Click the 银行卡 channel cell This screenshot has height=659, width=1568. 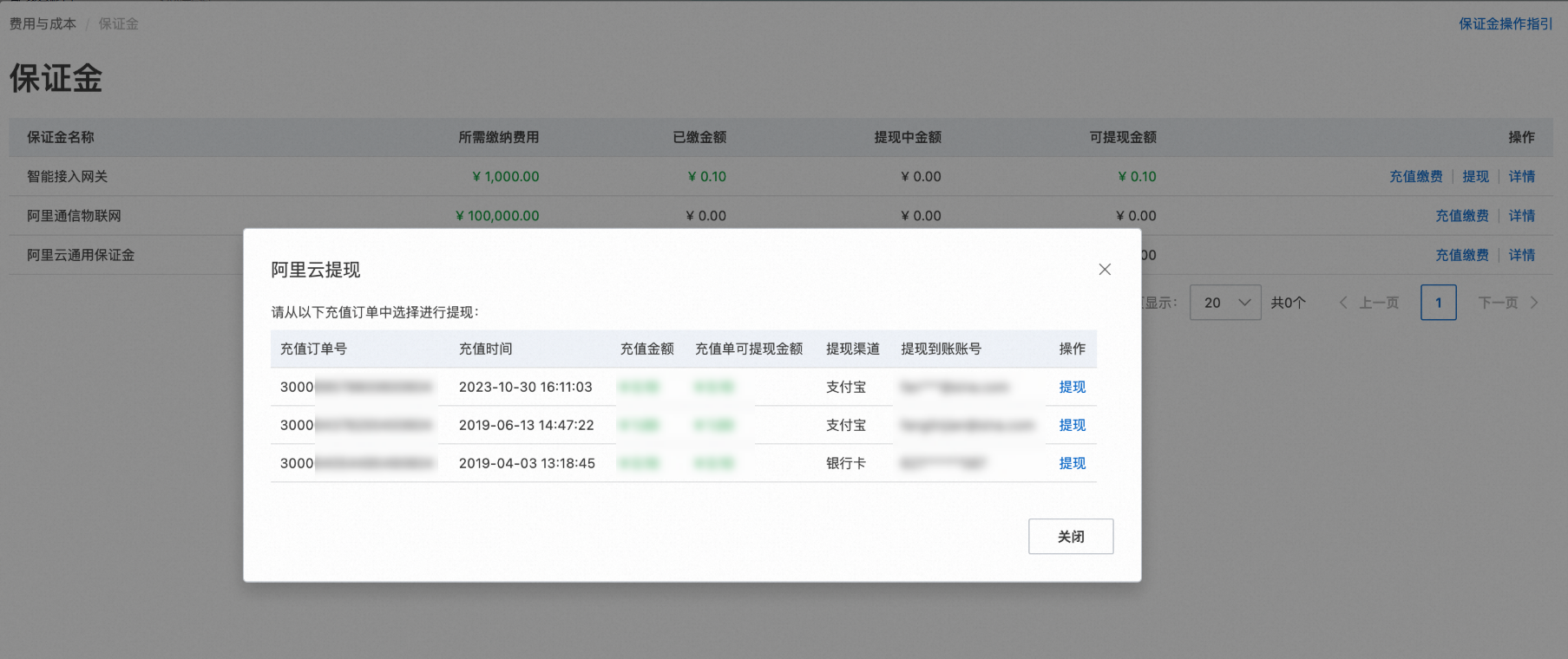[x=846, y=463]
